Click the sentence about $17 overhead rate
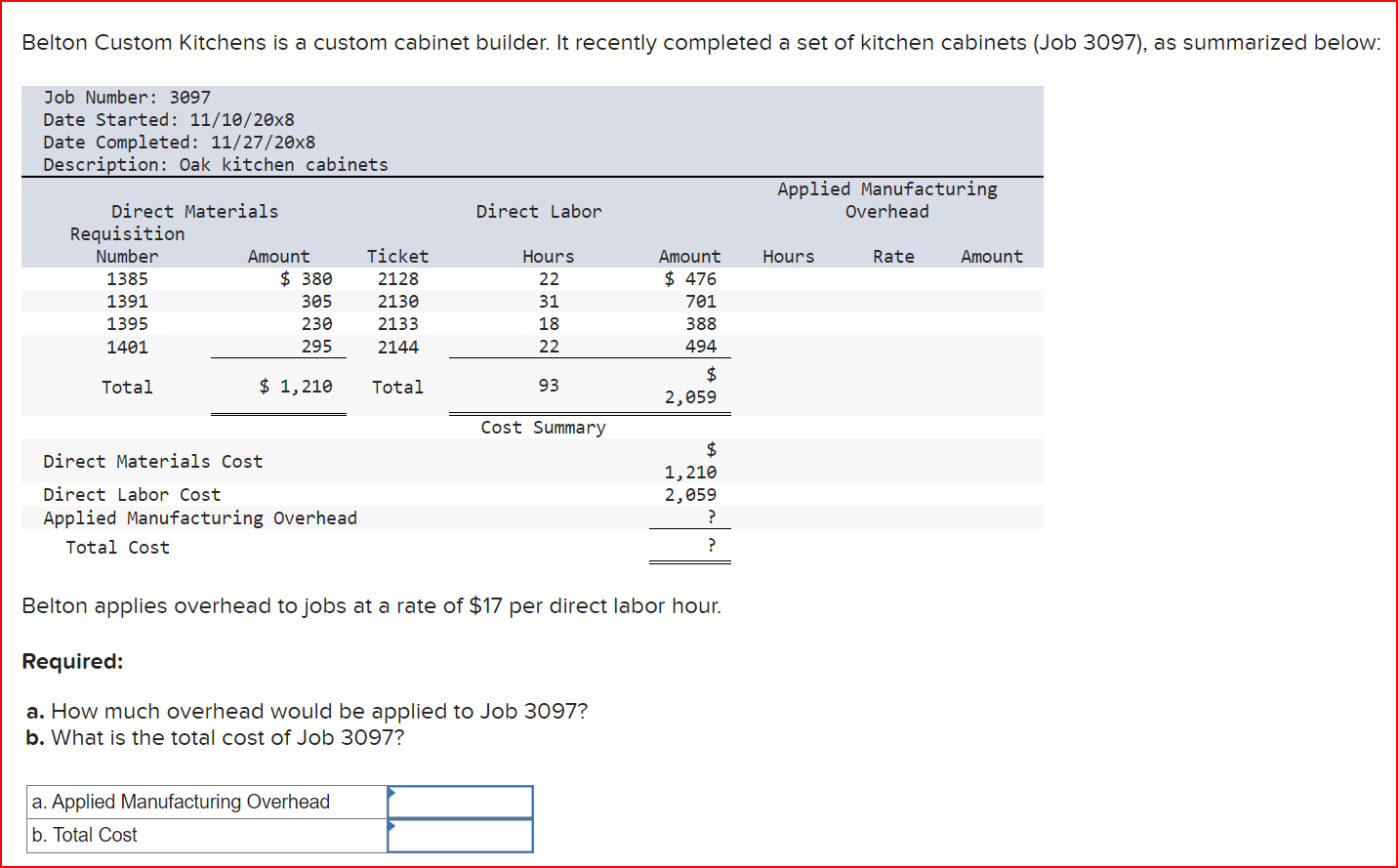The height and width of the screenshot is (868, 1398). click(372, 605)
